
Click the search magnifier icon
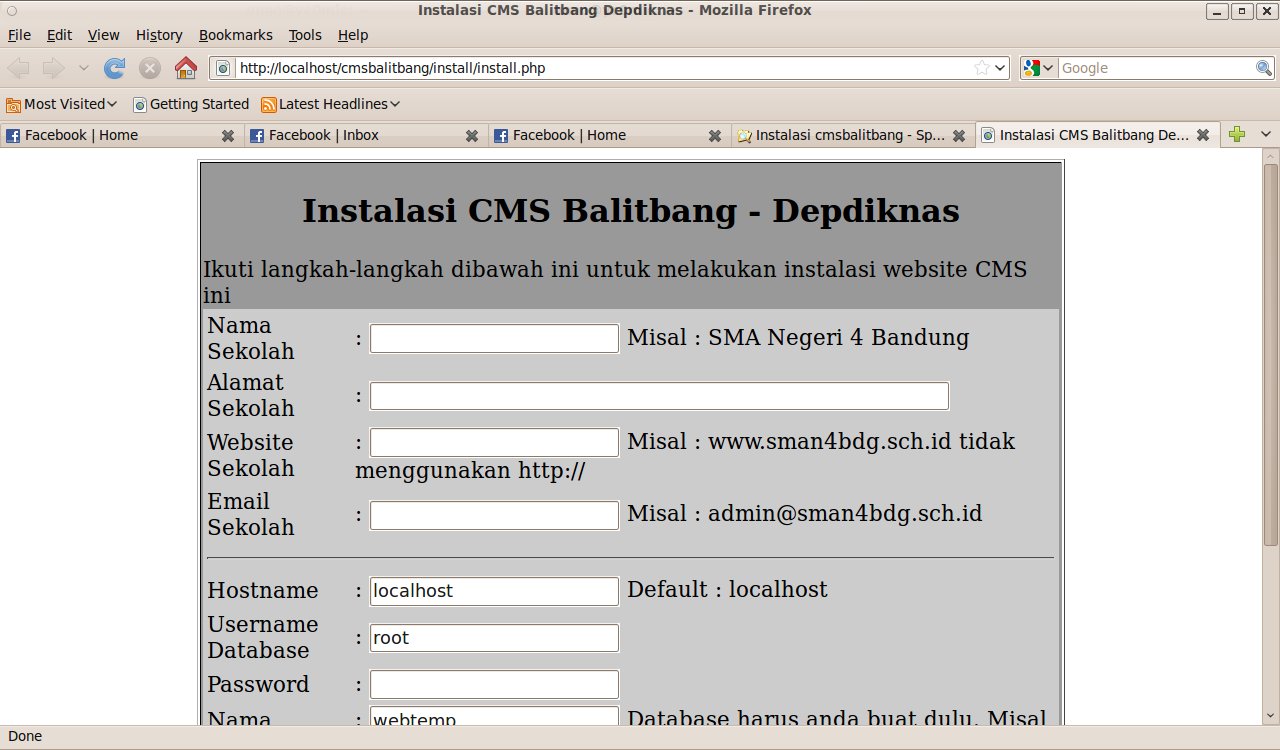tap(1264, 68)
